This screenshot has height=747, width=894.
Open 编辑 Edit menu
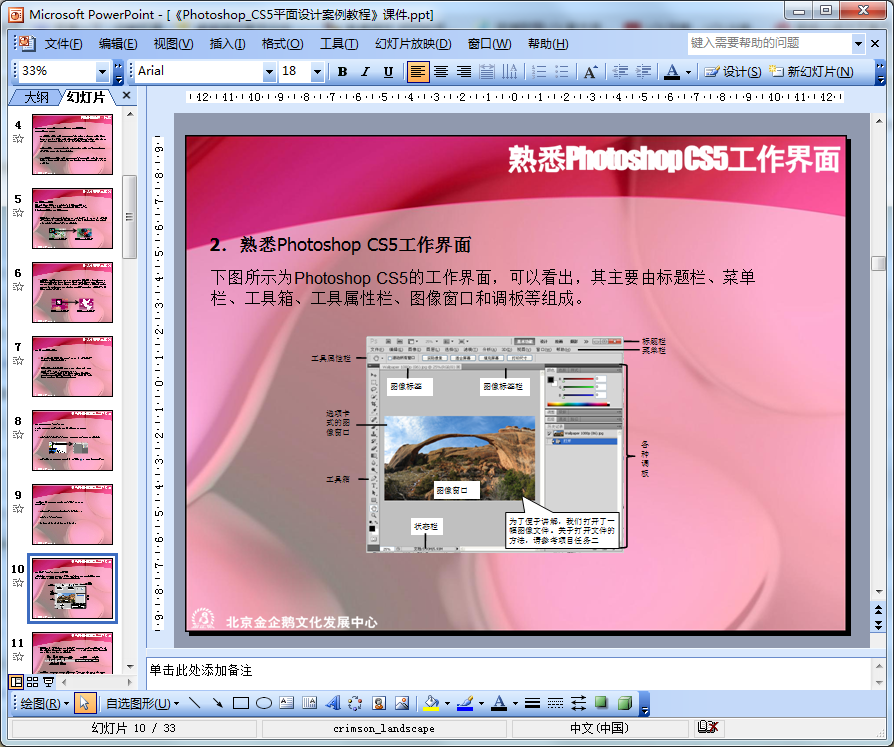[117, 44]
